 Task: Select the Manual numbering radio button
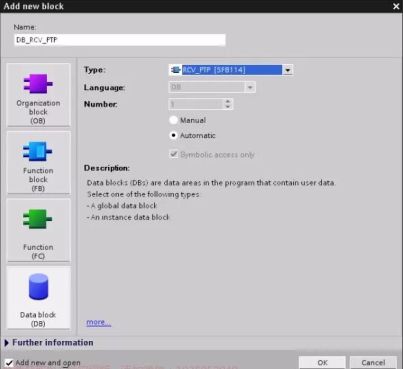click(173, 120)
